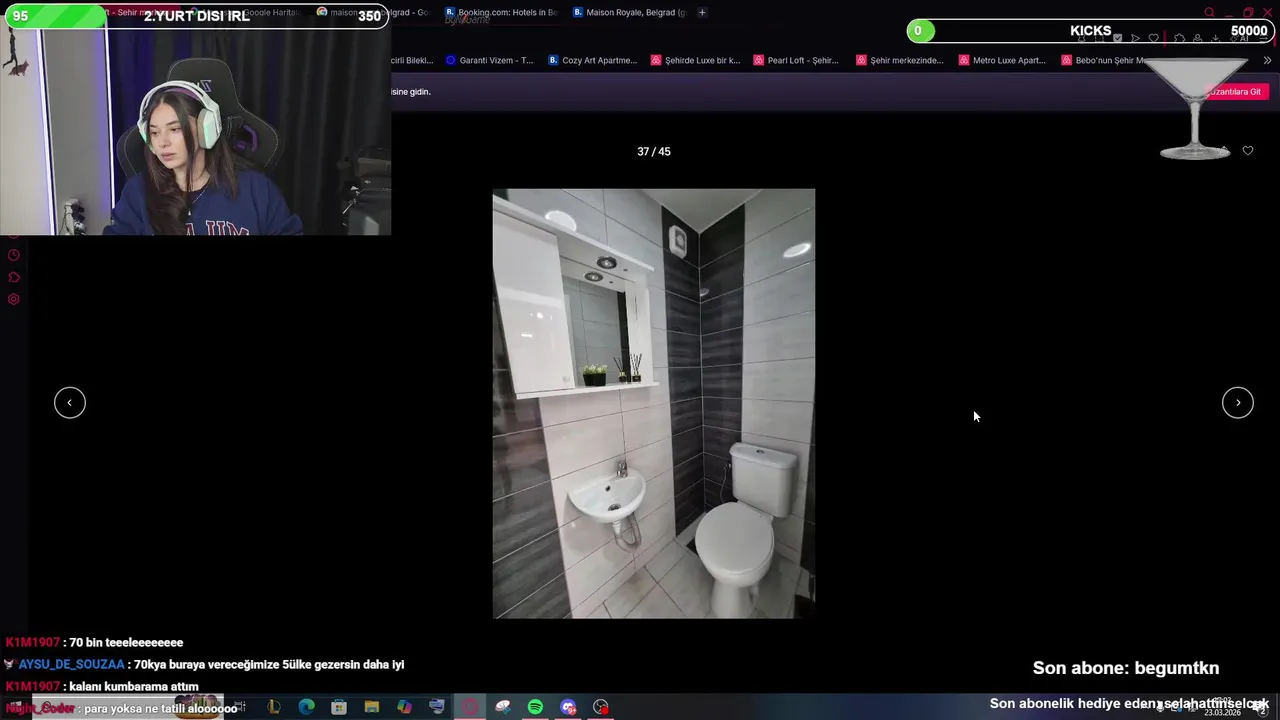
Task: Save listing with the heart icon
Action: [x=1248, y=151]
